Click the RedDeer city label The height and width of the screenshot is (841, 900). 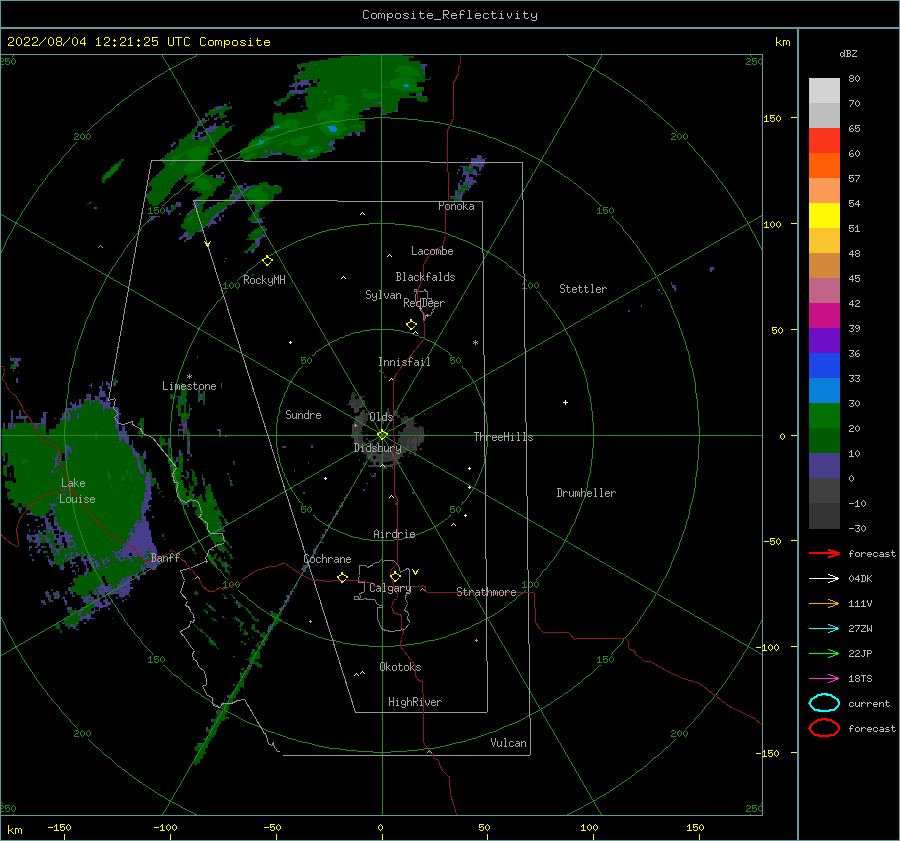[424, 303]
